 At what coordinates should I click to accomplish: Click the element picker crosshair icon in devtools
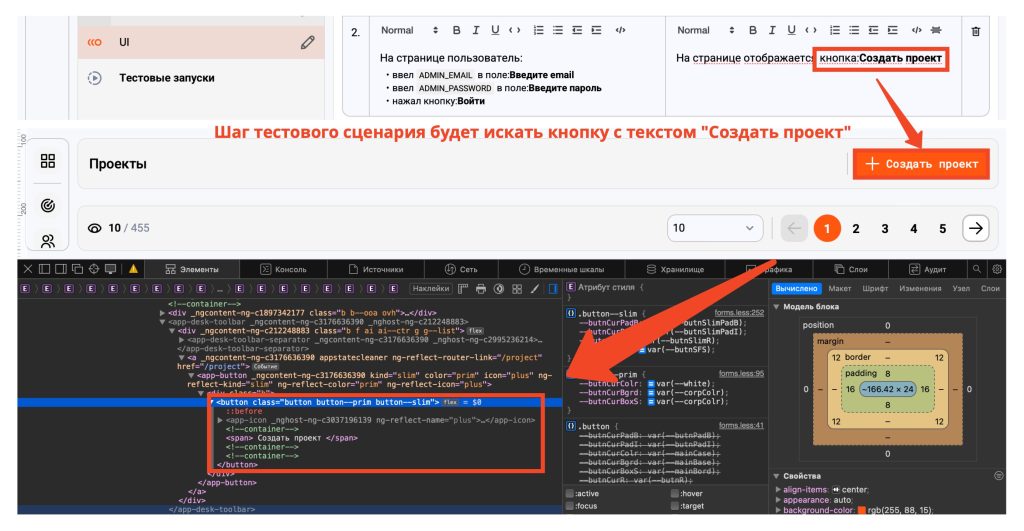pos(94,269)
